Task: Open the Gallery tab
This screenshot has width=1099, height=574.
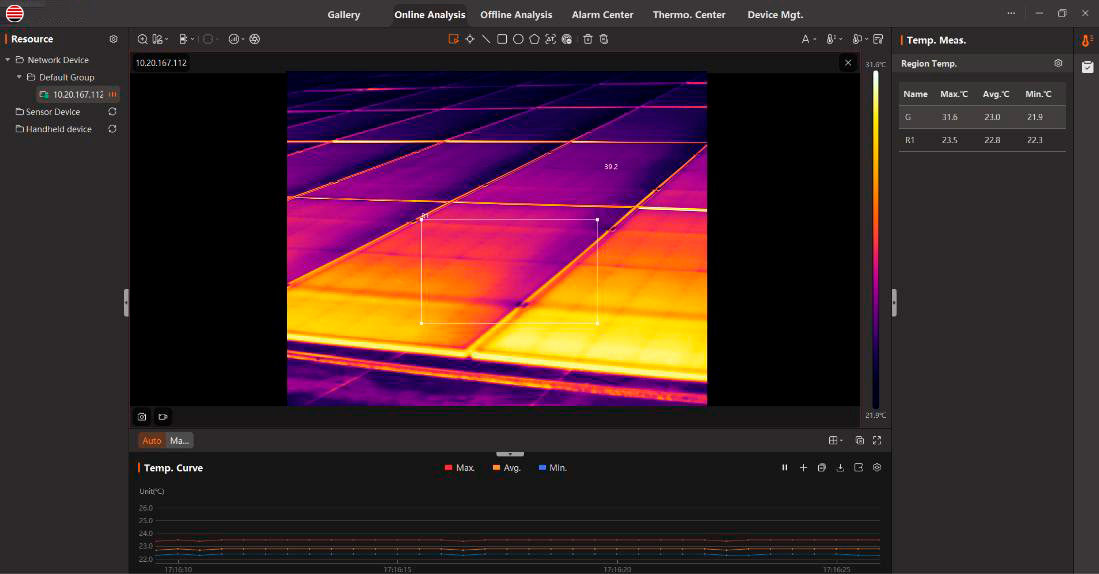Action: click(x=343, y=15)
